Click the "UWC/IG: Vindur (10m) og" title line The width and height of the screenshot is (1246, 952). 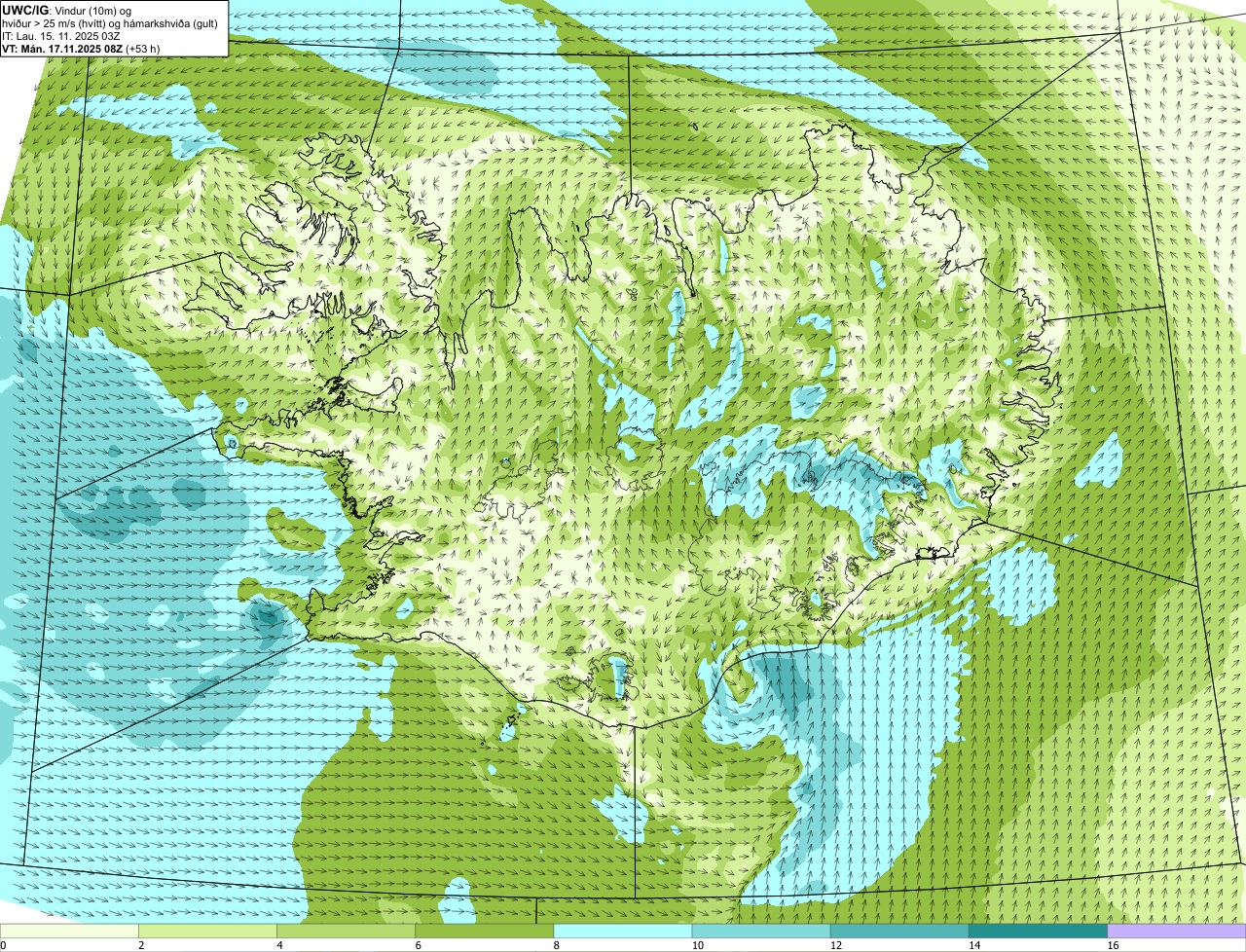(x=67, y=10)
